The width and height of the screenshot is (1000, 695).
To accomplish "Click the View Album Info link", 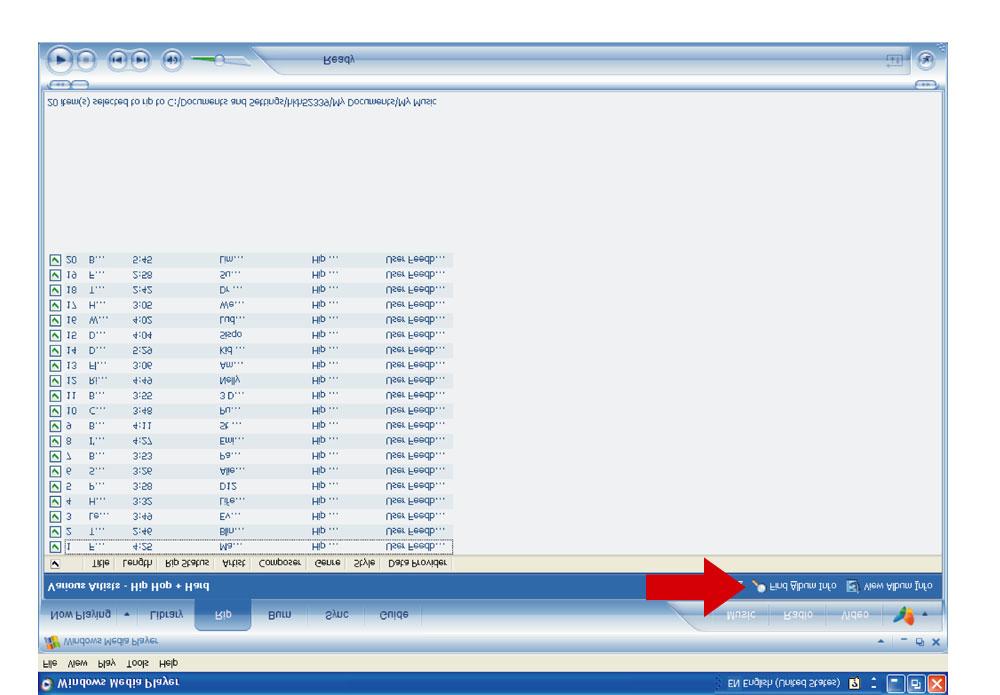I will point(898,585).
